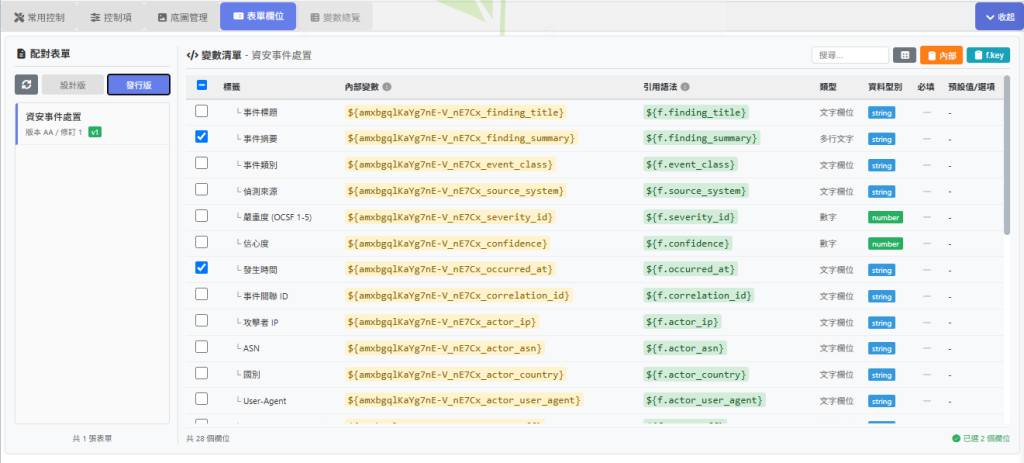The image size is (1024, 463).
Task: Open the 常用控制 tab
Action: coord(39,17)
